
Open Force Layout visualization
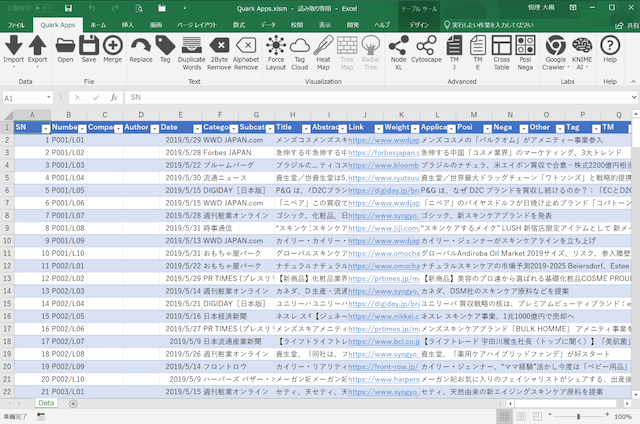click(x=276, y=45)
